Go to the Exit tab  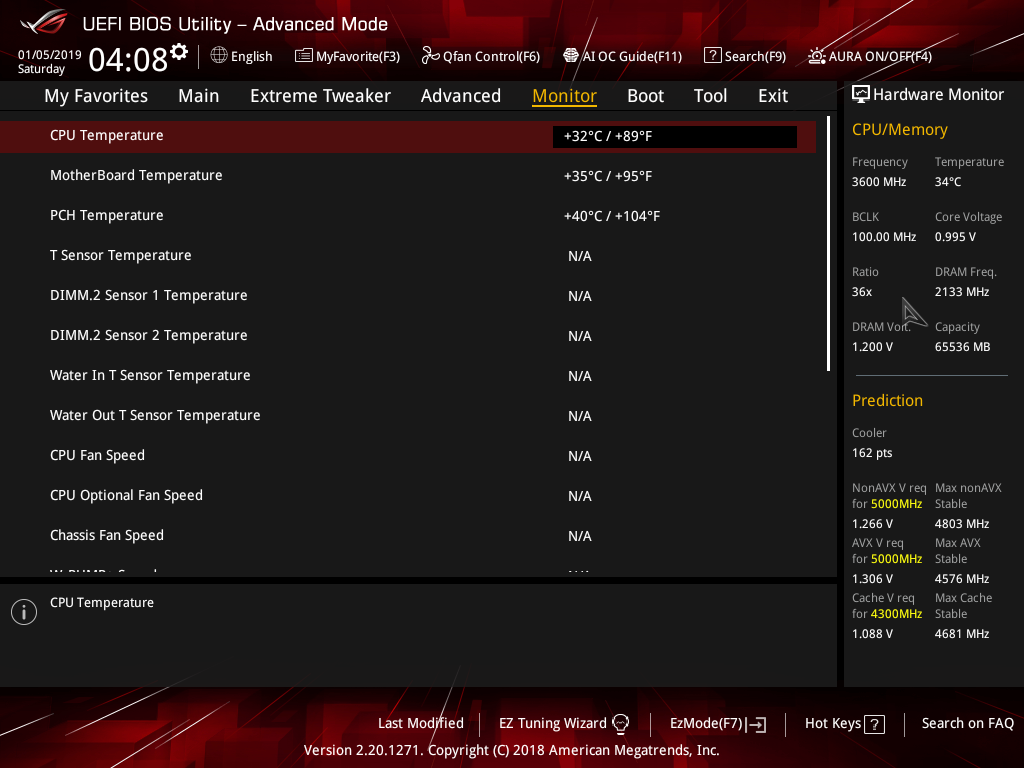pos(772,95)
